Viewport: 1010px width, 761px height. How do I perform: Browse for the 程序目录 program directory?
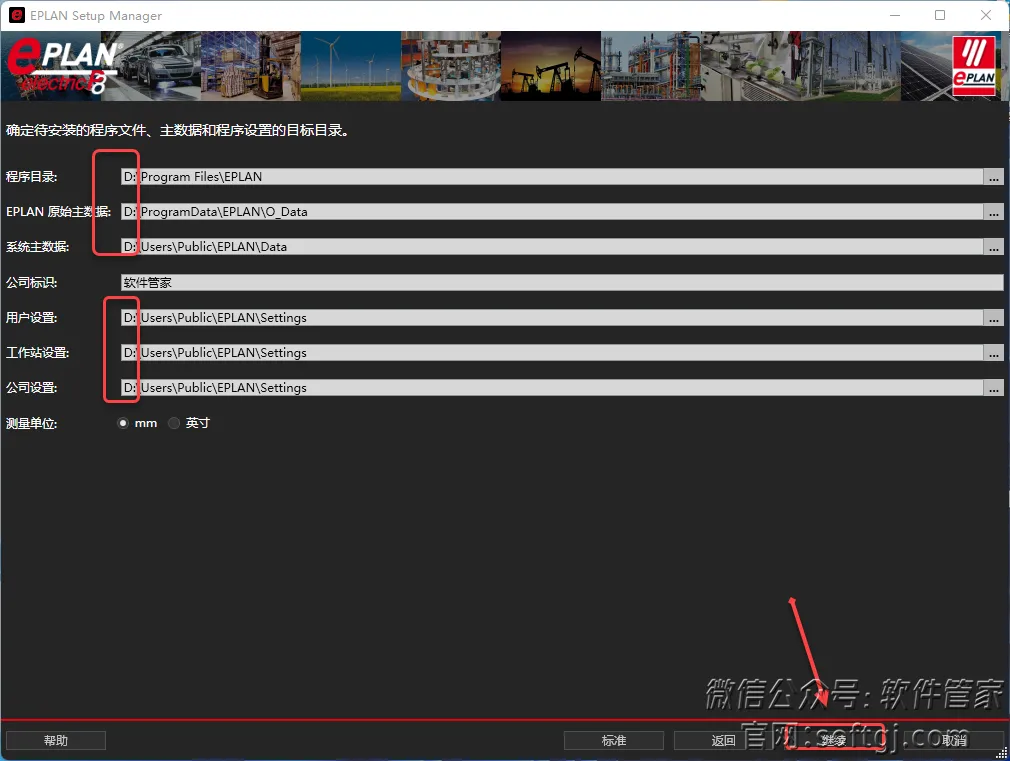coord(995,177)
